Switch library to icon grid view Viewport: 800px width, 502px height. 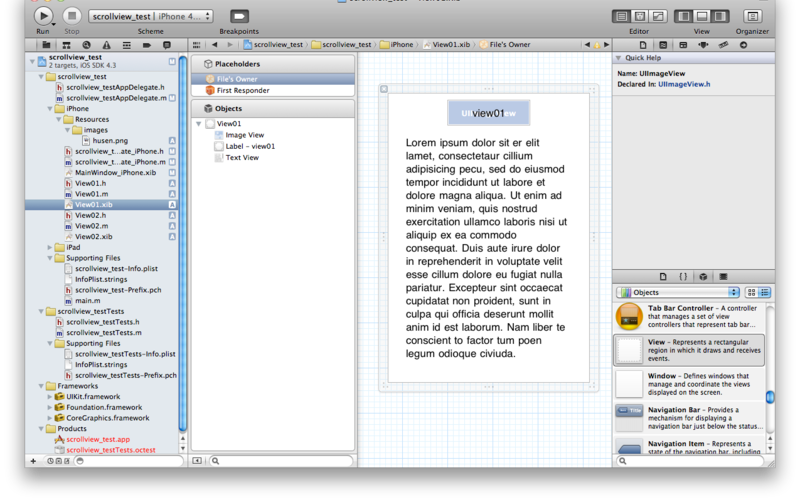tap(752, 292)
